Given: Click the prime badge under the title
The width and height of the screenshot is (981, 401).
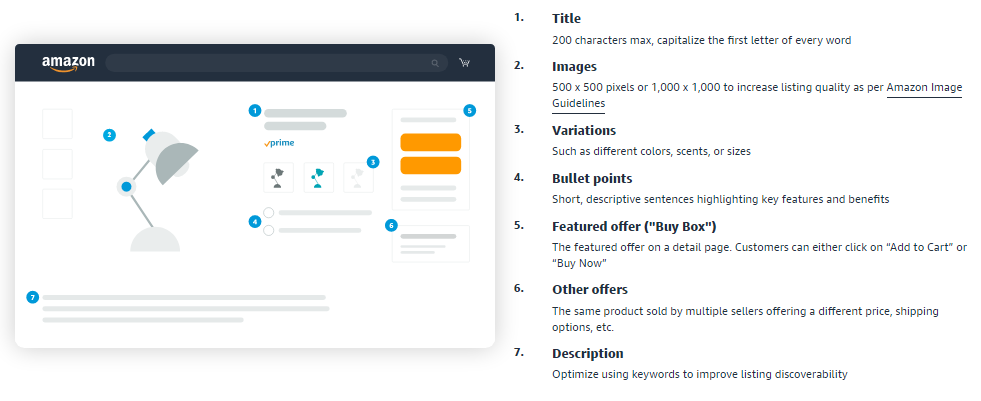Looking at the screenshot, I should coord(279,143).
